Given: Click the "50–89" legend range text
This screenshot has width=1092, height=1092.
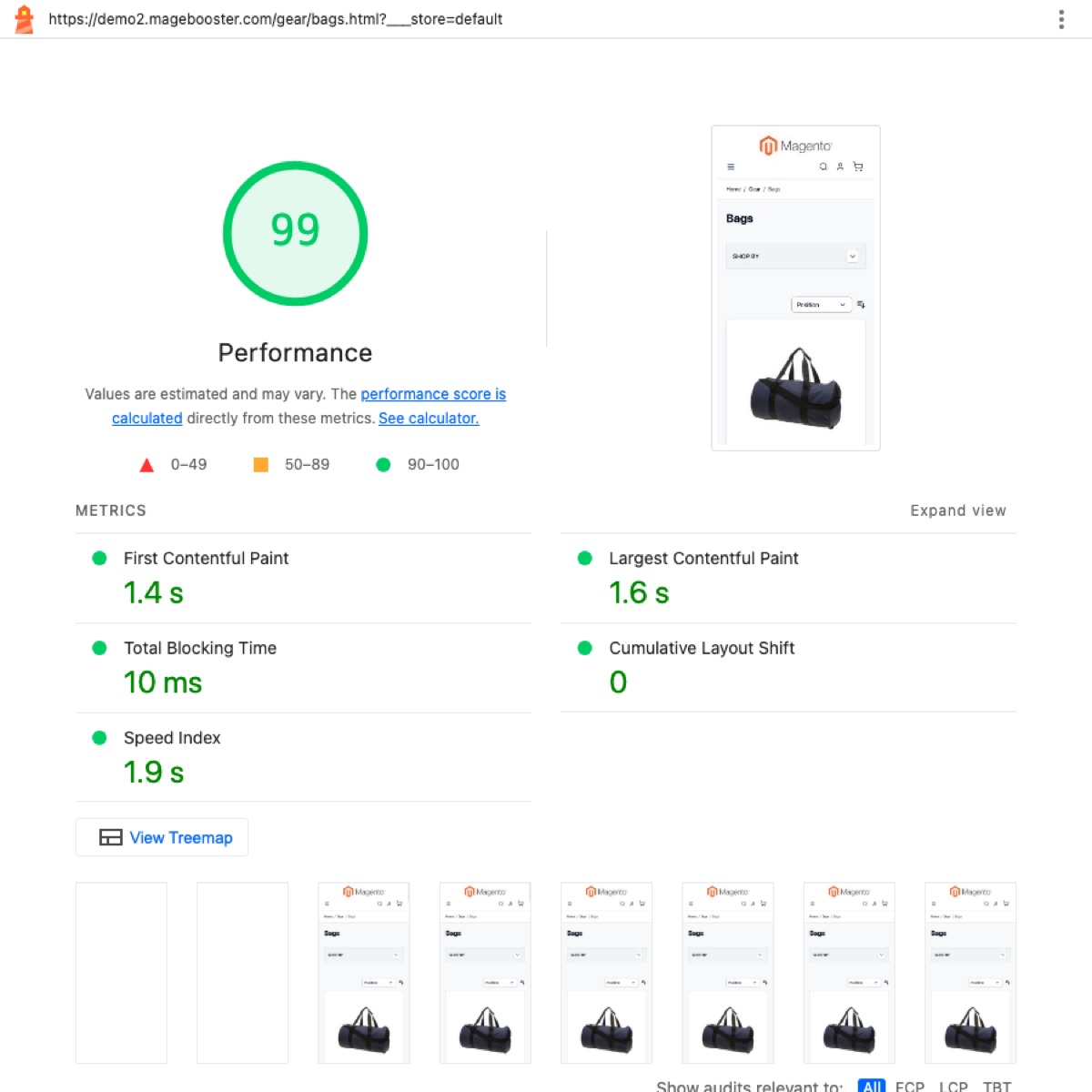Looking at the screenshot, I should 307,465.
